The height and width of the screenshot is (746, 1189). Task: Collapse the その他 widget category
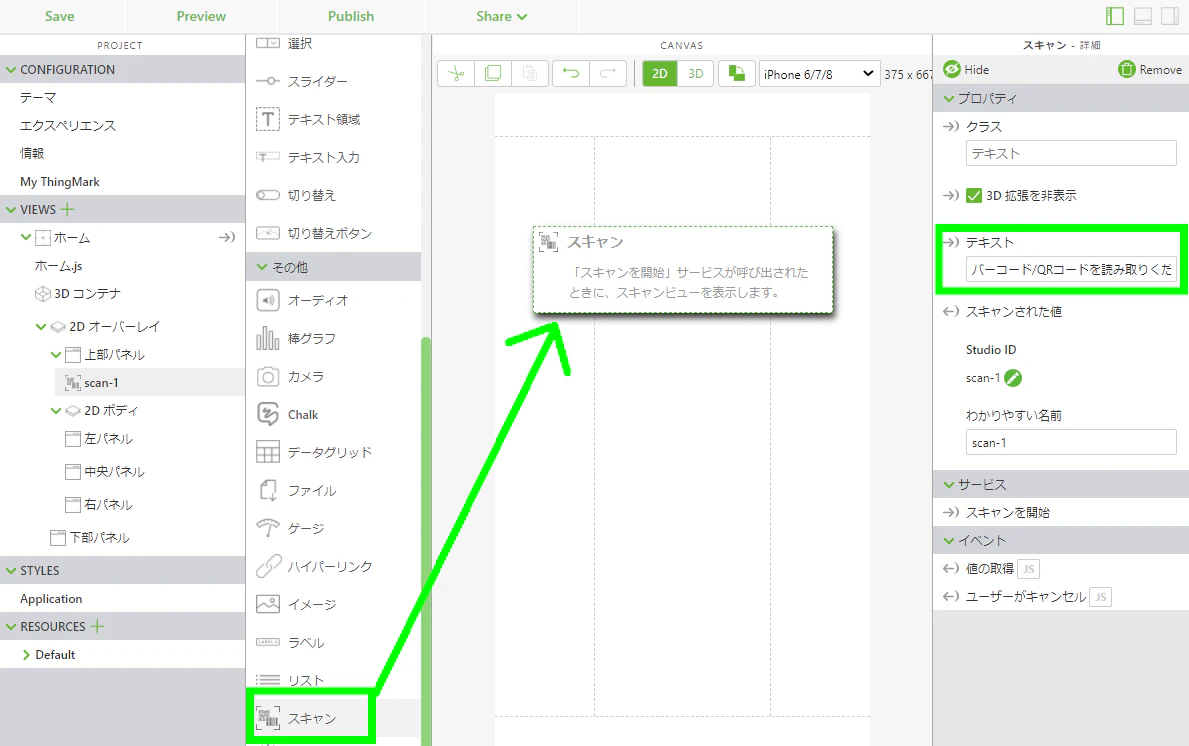pos(262,267)
